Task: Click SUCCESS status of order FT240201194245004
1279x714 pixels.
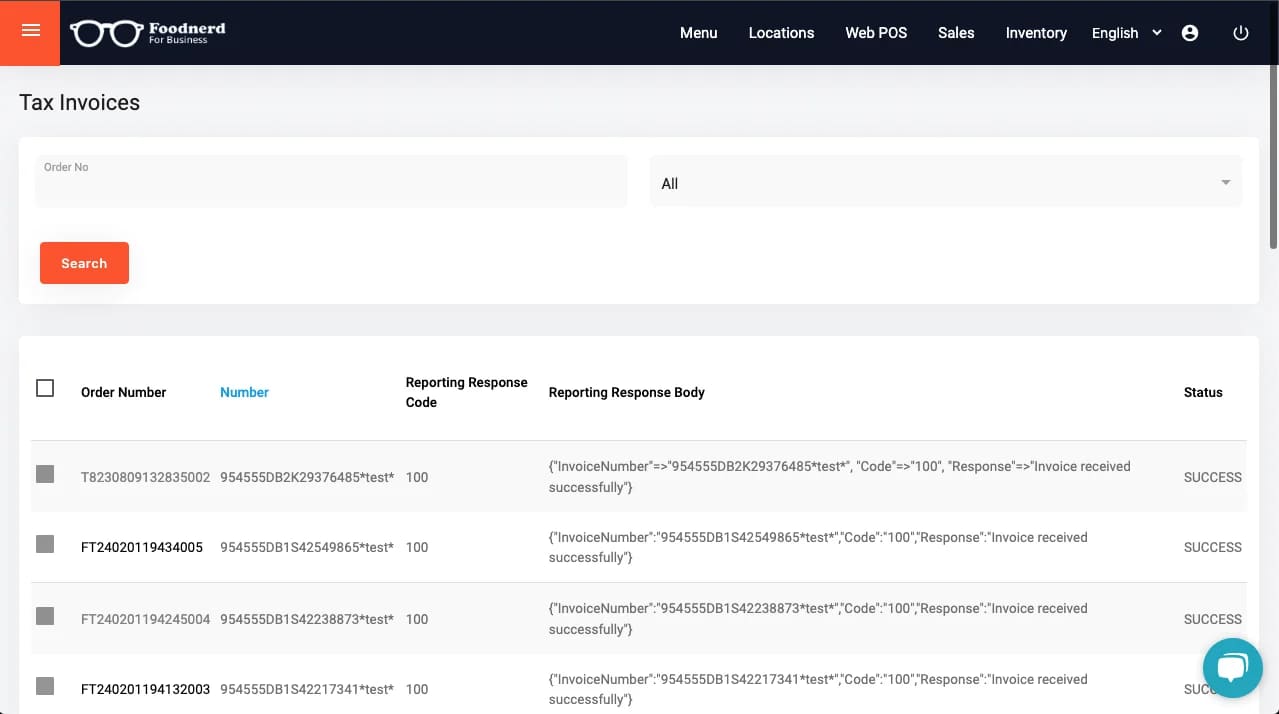Action: (x=1213, y=619)
